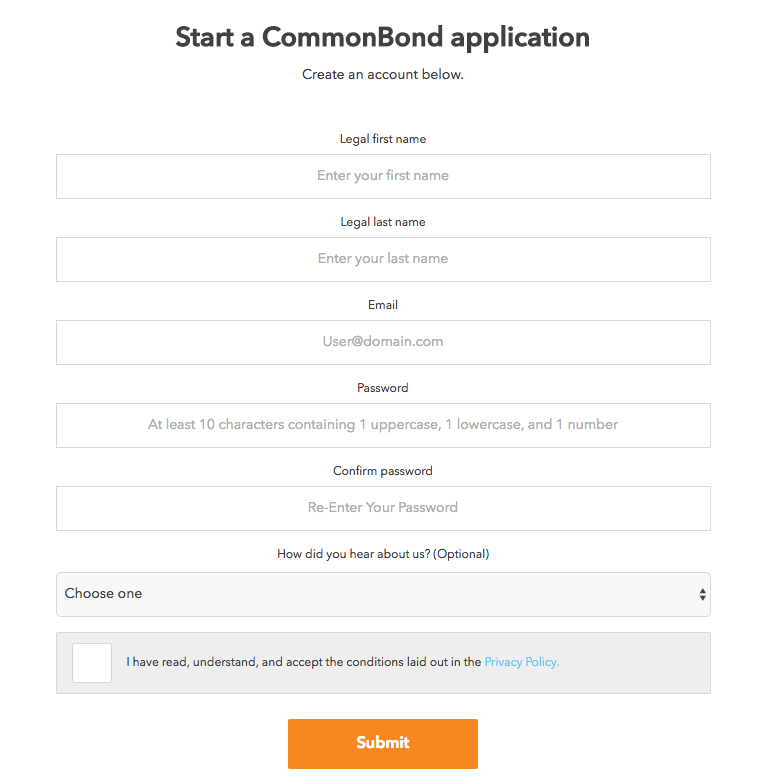Click the 'How did you hear about us? (Optional)' label
The width and height of the screenshot is (778, 783).
(x=383, y=554)
